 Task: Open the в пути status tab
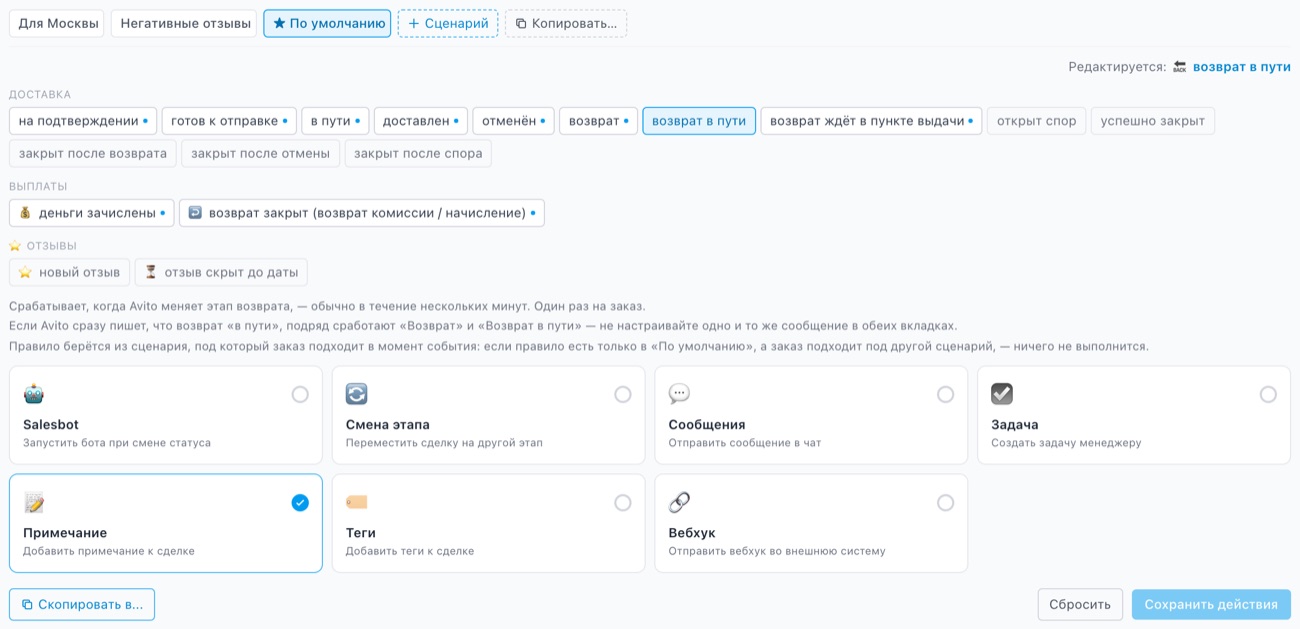(335, 121)
